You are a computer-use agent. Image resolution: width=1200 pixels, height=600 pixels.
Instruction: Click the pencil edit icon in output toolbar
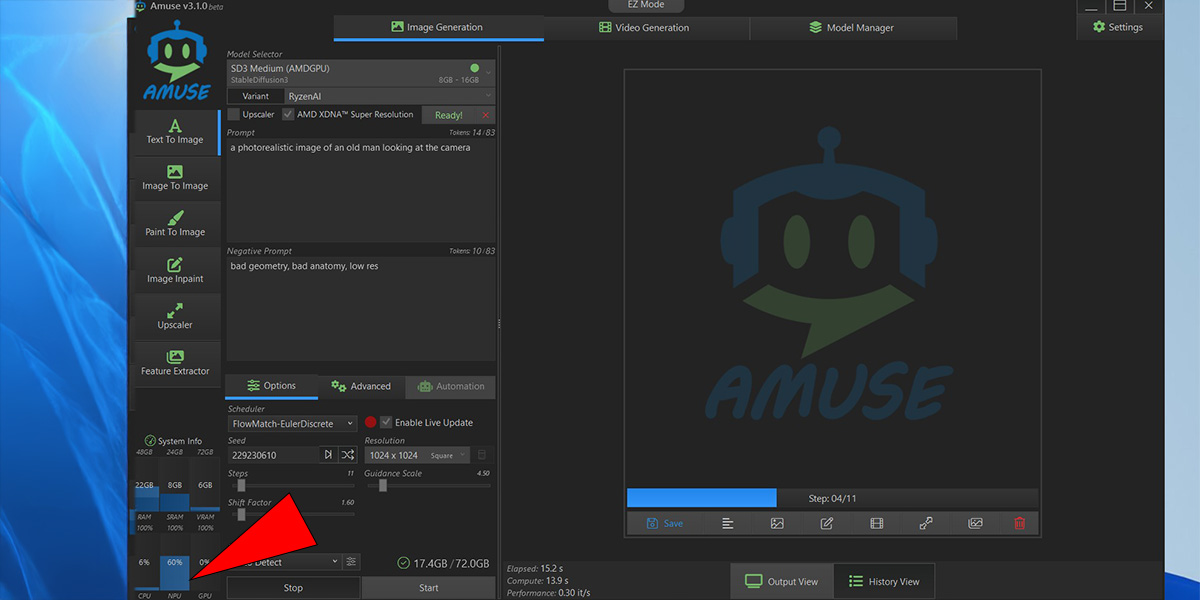tap(827, 523)
